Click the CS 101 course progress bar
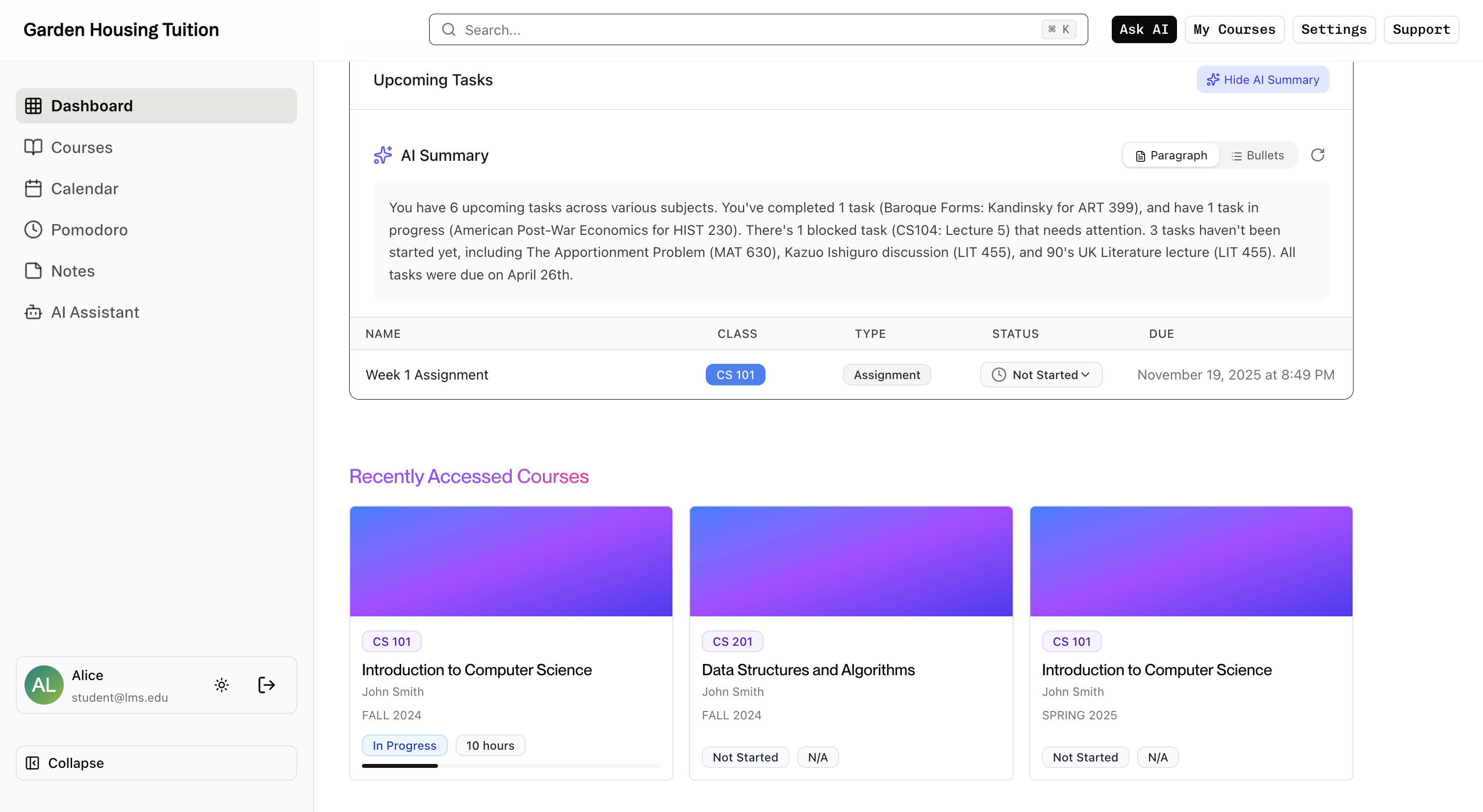Image resolution: width=1483 pixels, height=812 pixels. (x=511, y=766)
